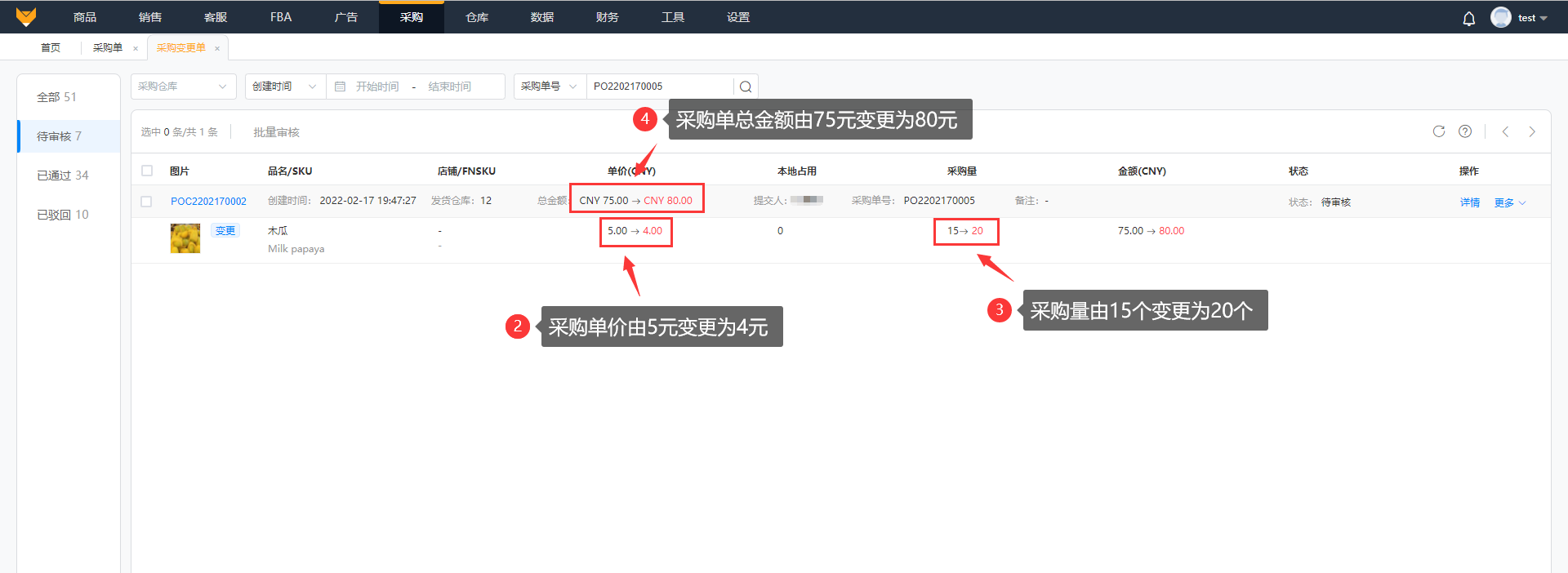Image resolution: width=1568 pixels, height=573 pixels.
Task: Open the notification bell
Action: (x=1468, y=18)
